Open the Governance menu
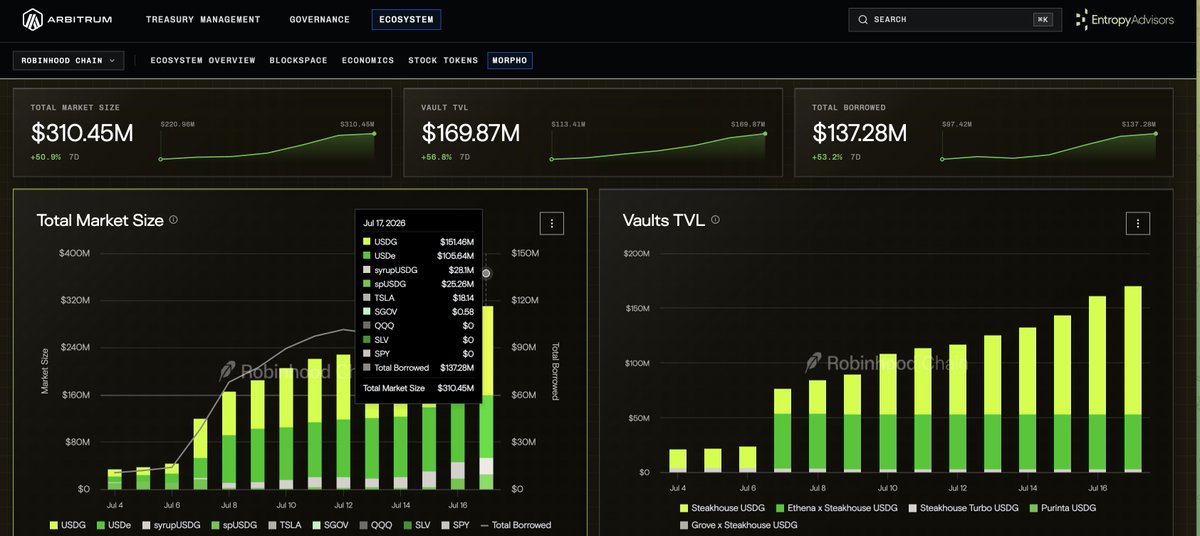1200x536 pixels. (x=320, y=19)
